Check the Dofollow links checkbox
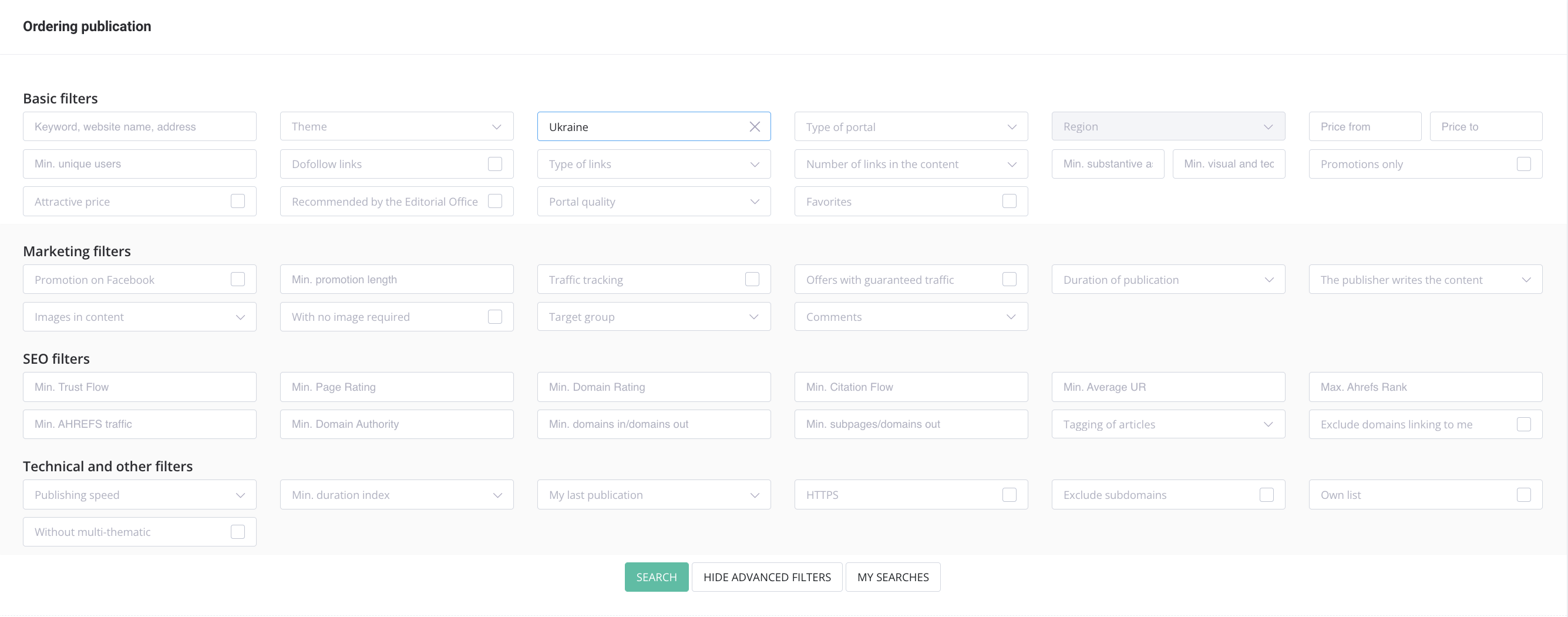This screenshot has height=617, width=1568. coord(495,164)
